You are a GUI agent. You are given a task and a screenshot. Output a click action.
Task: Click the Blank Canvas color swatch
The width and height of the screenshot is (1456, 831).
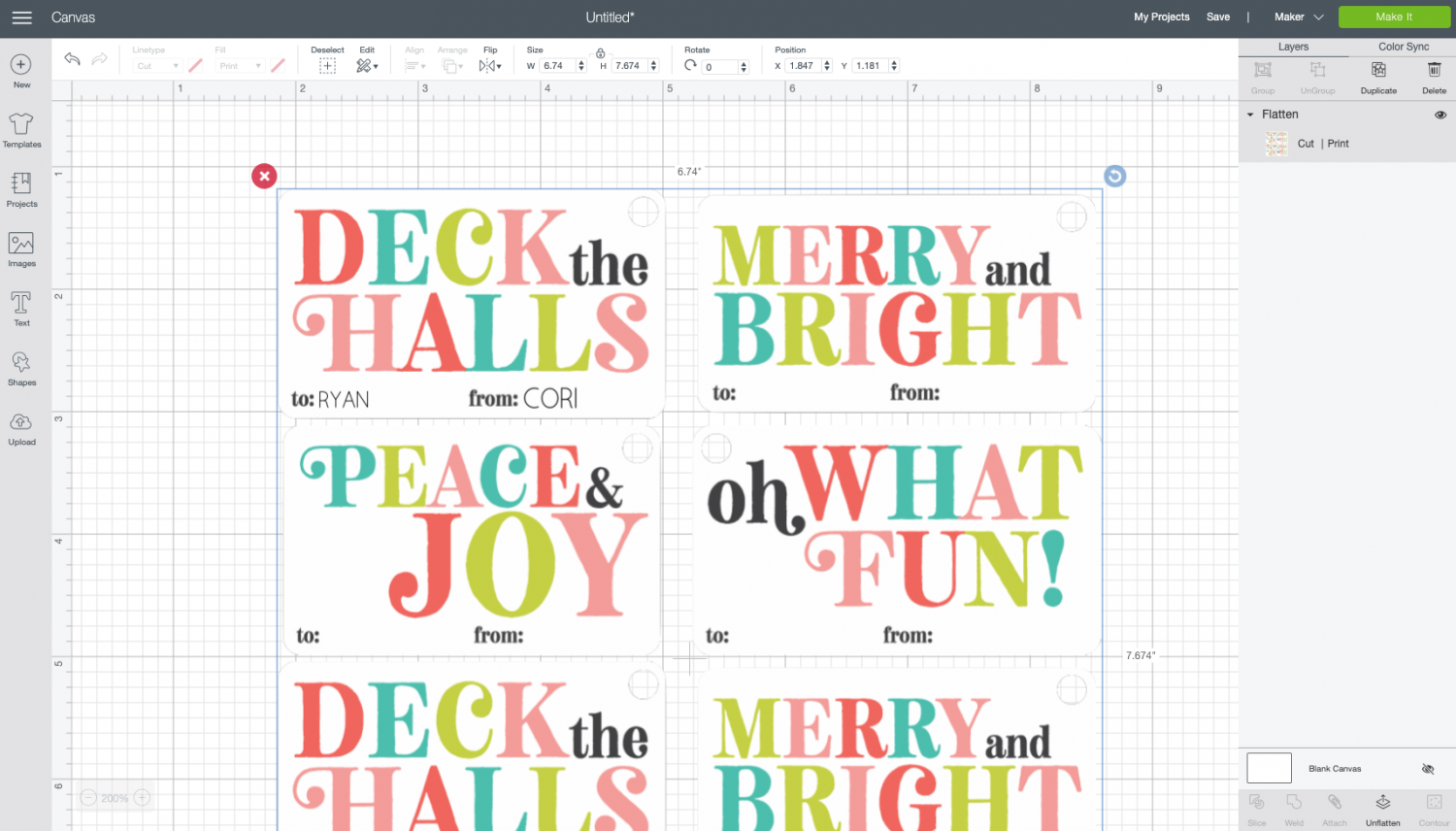pos(1269,768)
